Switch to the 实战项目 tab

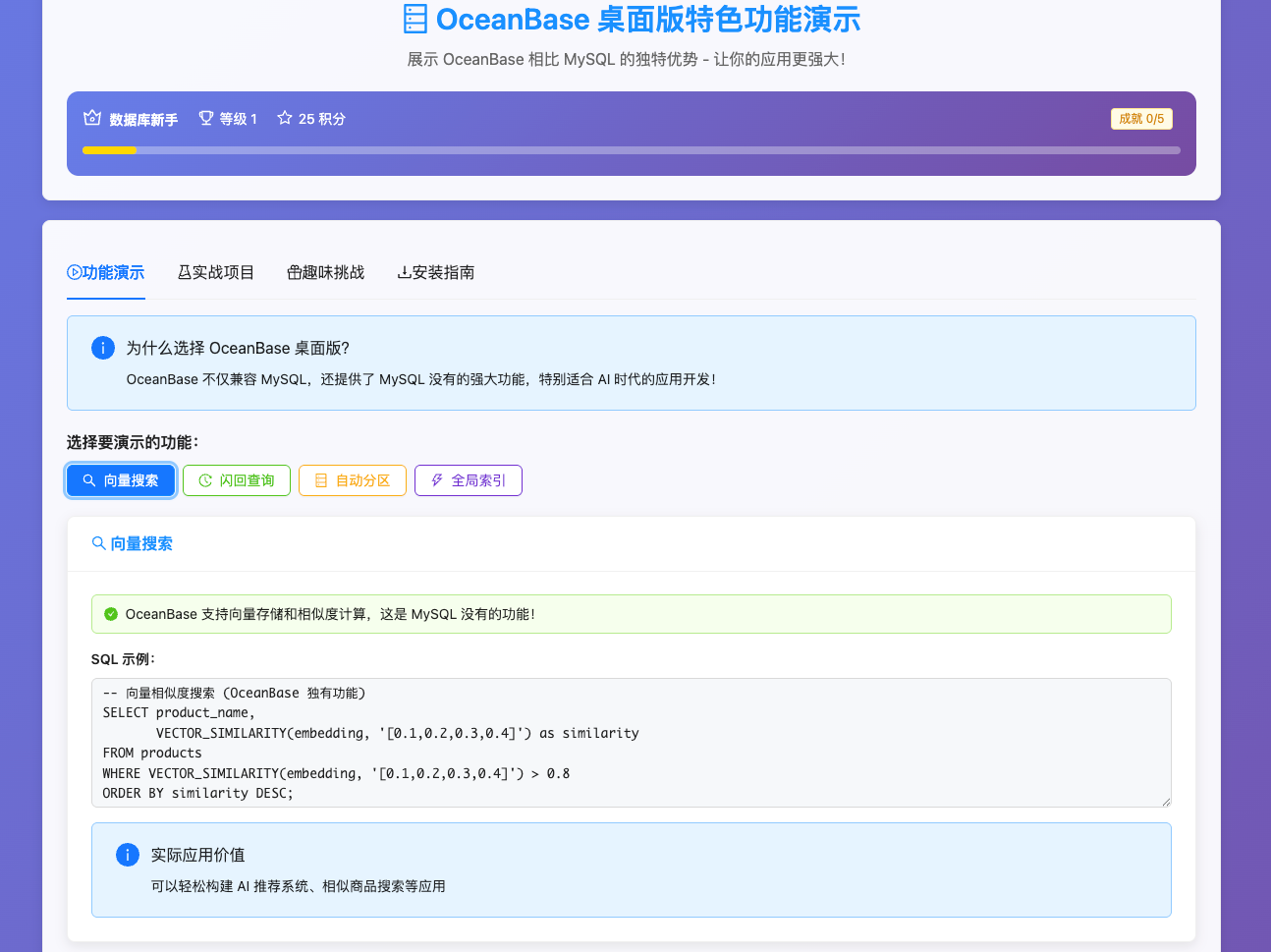pyautogui.click(x=216, y=273)
